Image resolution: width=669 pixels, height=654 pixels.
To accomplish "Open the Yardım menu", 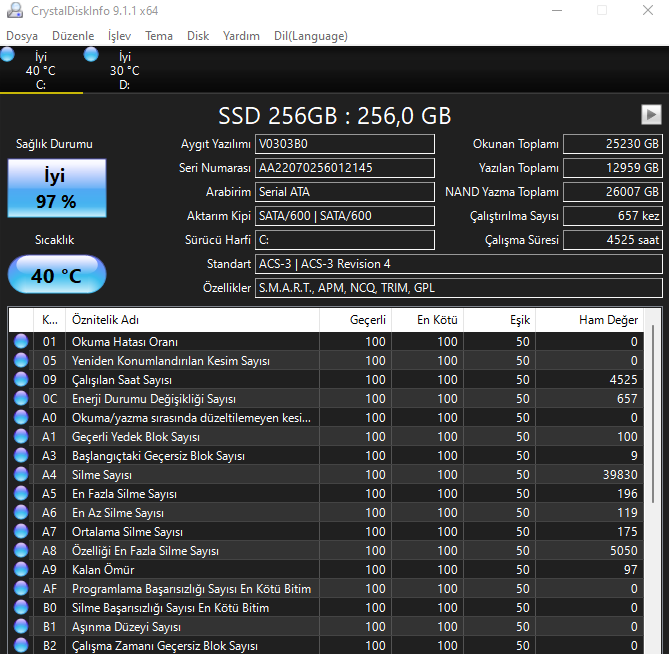I will [241, 36].
